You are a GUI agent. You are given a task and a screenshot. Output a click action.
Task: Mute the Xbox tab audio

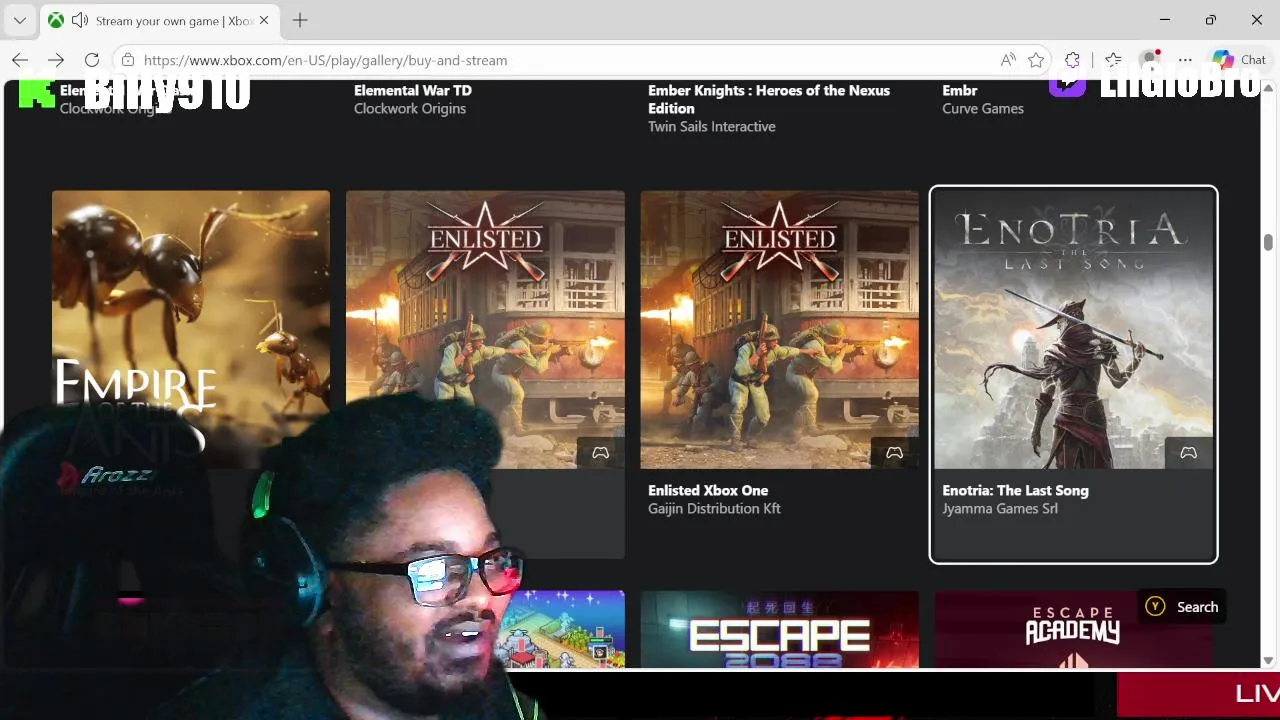coord(80,20)
